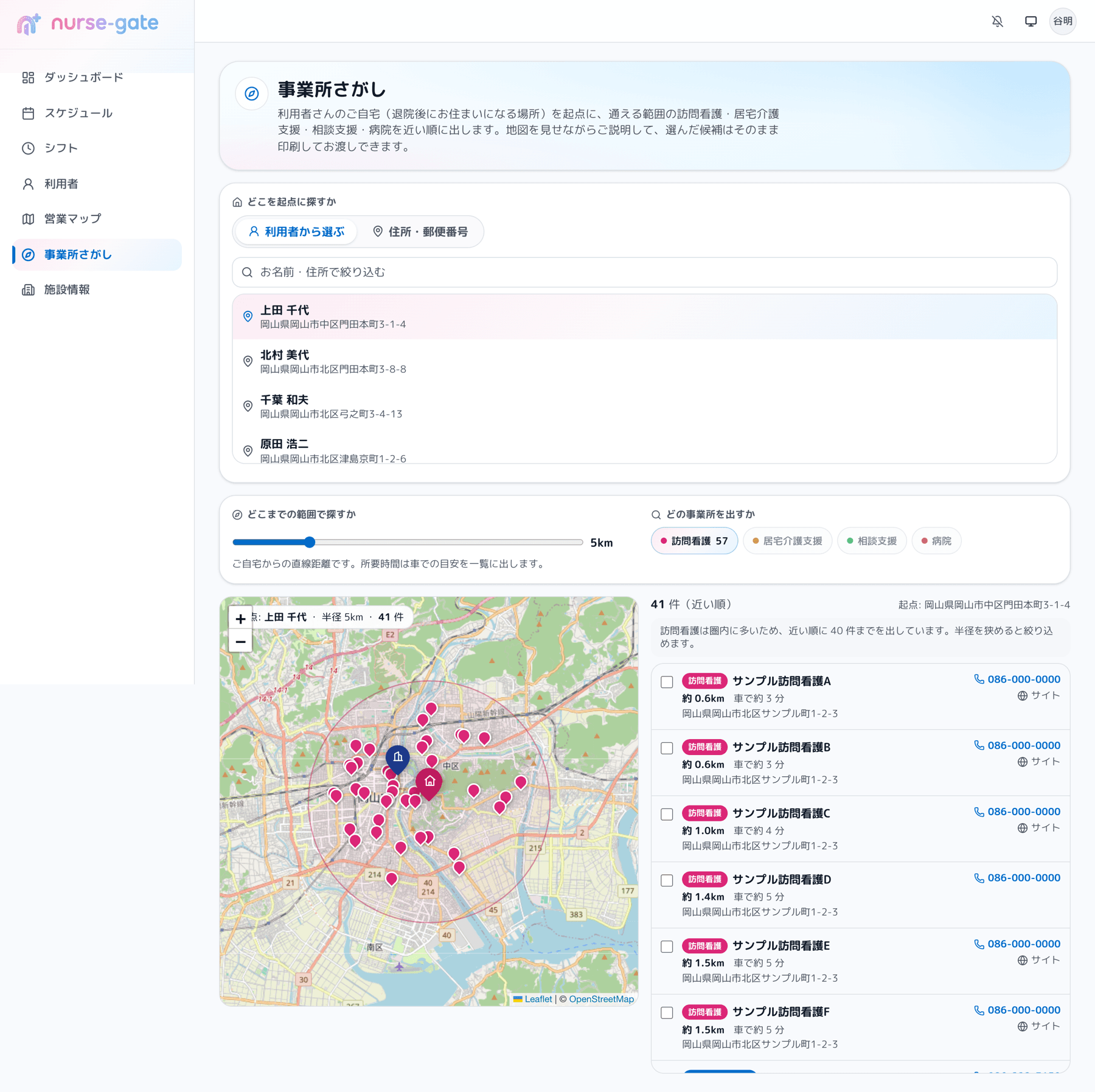Click the monitor display icon in header
Screen dimensions: 1095x1092
[x=1031, y=21]
